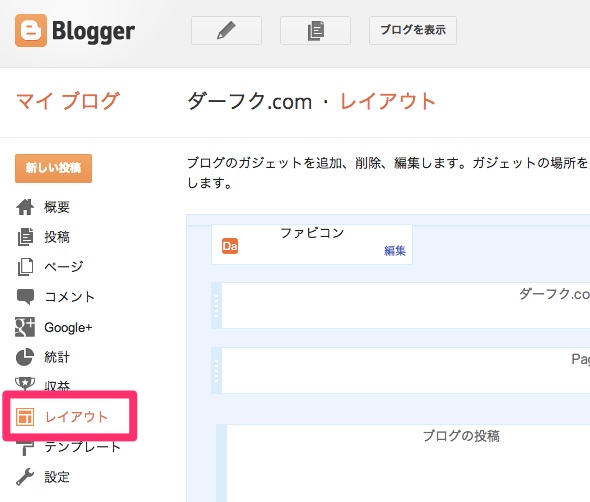Image resolution: width=590 pixels, height=502 pixels.
Task: Click the ブログを表示 button
Action: click(x=413, y=30)
